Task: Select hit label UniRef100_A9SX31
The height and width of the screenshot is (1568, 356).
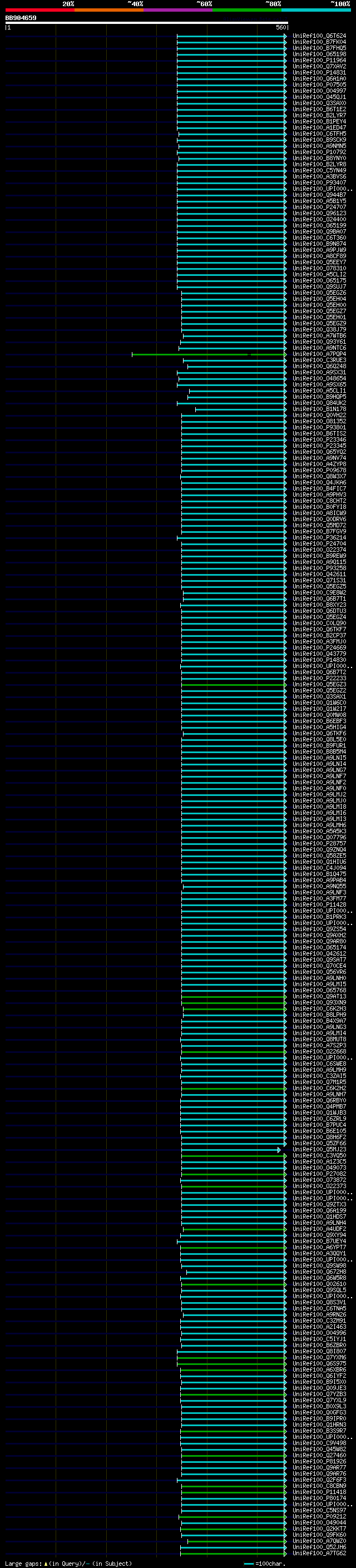Action: pos(319,373)
